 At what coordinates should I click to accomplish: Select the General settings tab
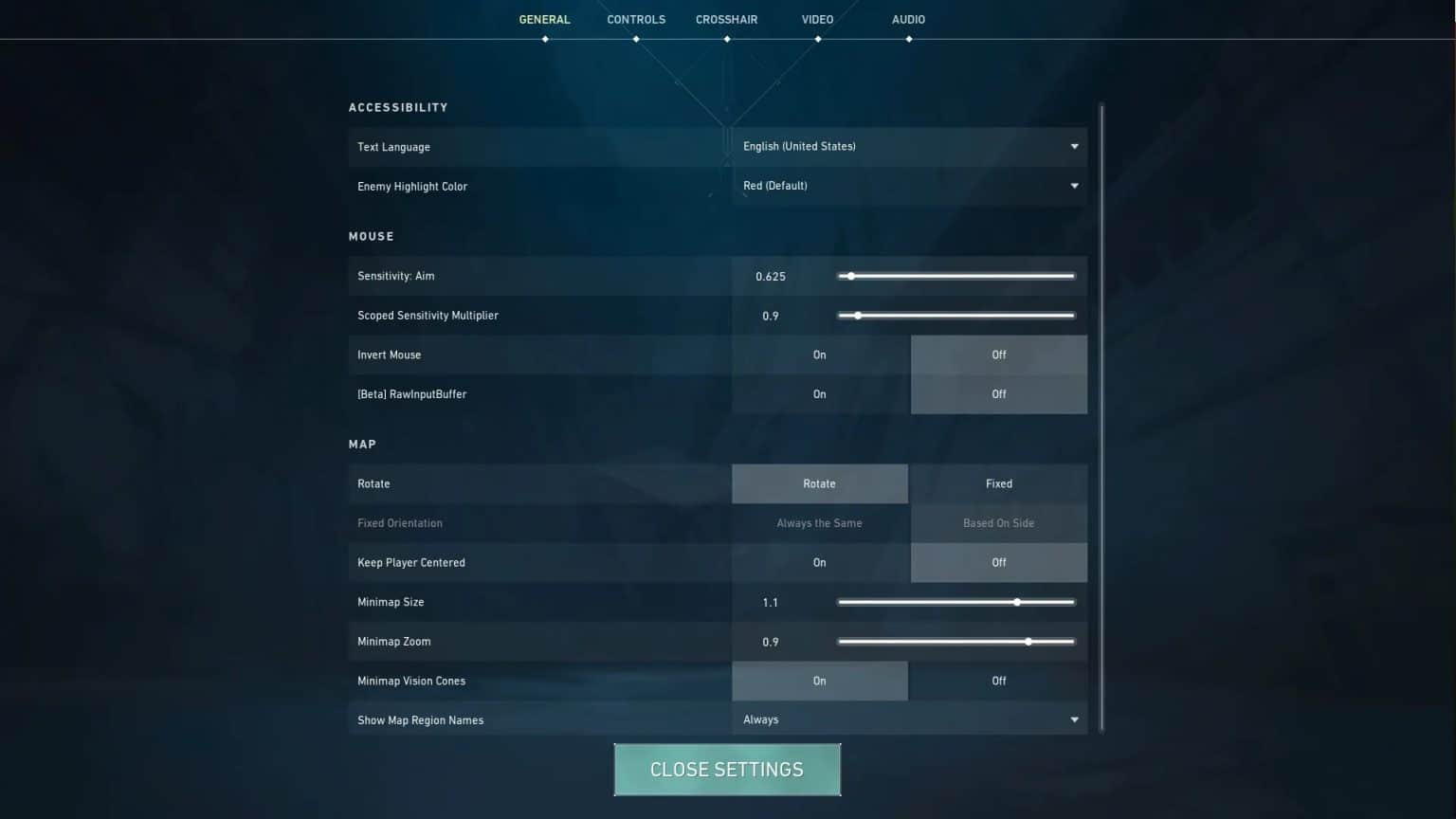[x=544, y=19]
